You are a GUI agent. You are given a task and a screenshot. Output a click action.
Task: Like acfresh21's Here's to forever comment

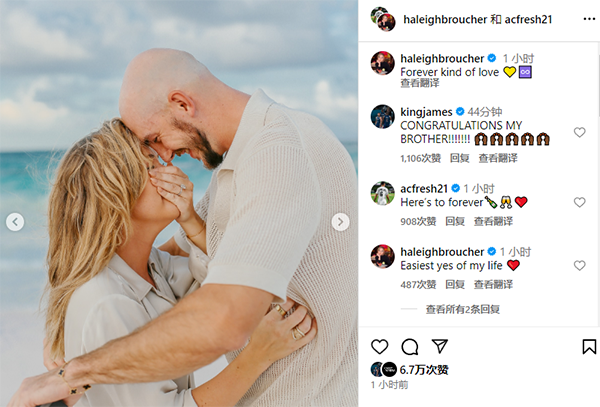(580, 202)
